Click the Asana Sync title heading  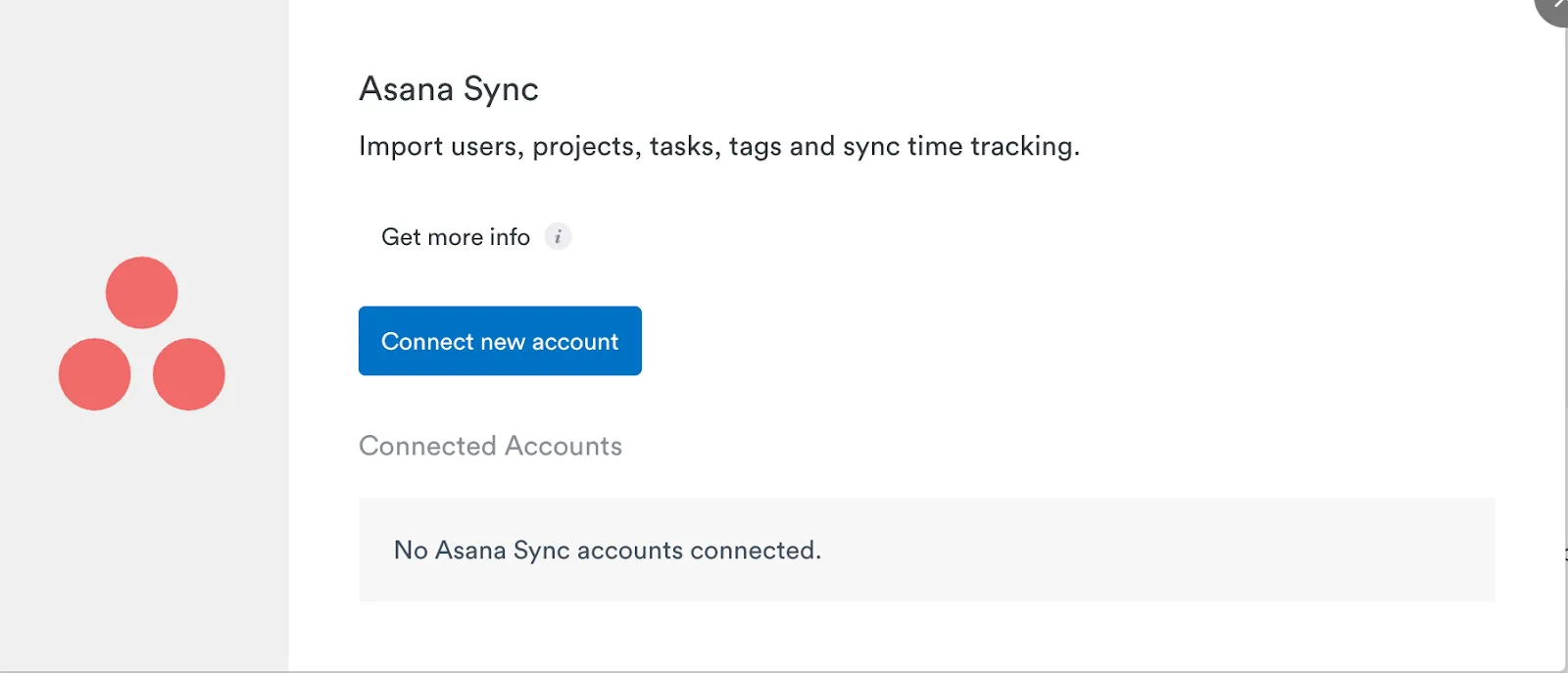tap(449, 89)
